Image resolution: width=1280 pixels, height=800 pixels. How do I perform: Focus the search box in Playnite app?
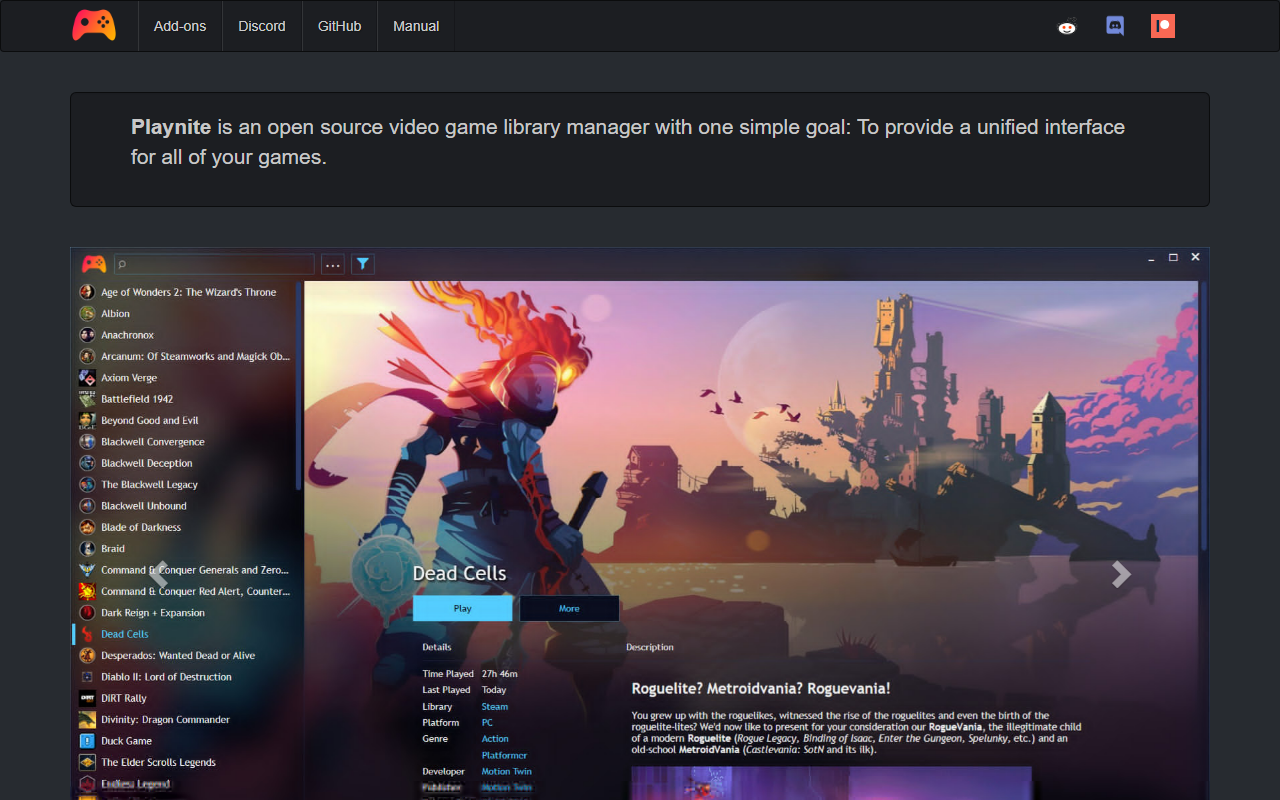point(214,264)
